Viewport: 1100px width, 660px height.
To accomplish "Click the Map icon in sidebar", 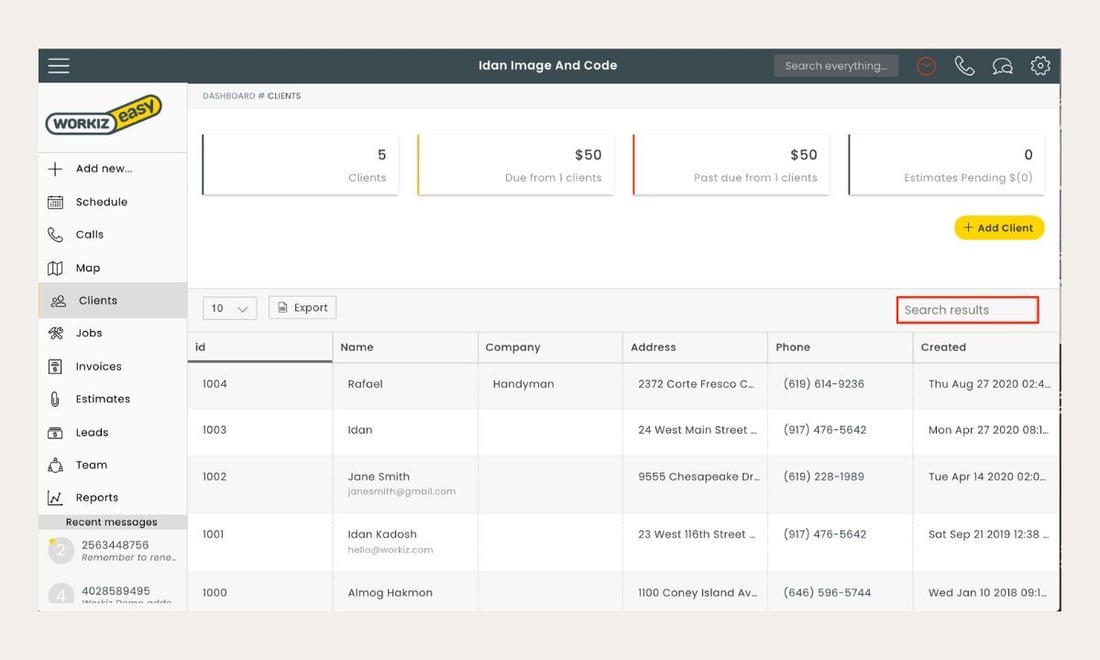I will pyautogui.click(x=55, y=268).
